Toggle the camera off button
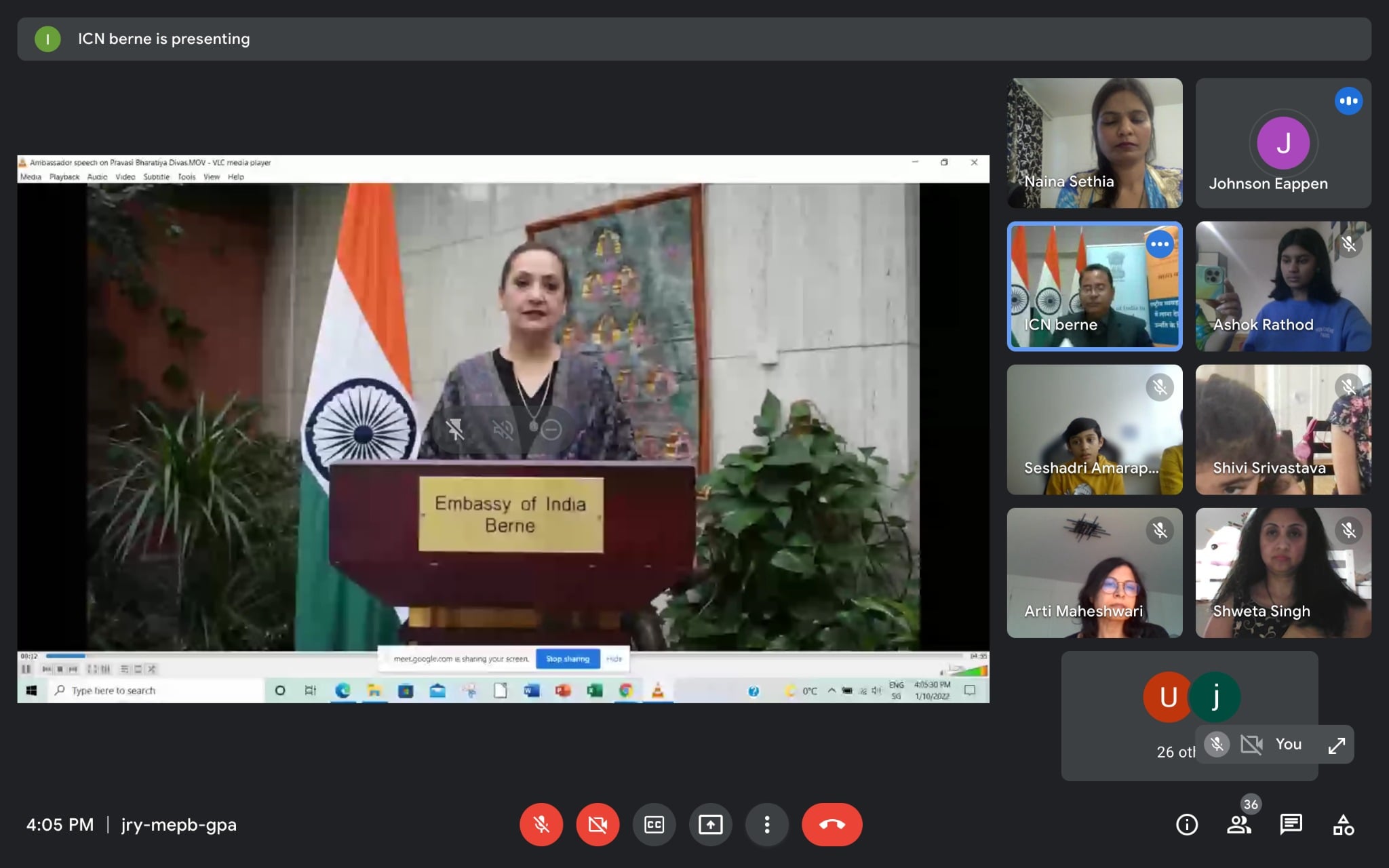Viewport: 1389px width, 868px height. click(x=598, y=825)
